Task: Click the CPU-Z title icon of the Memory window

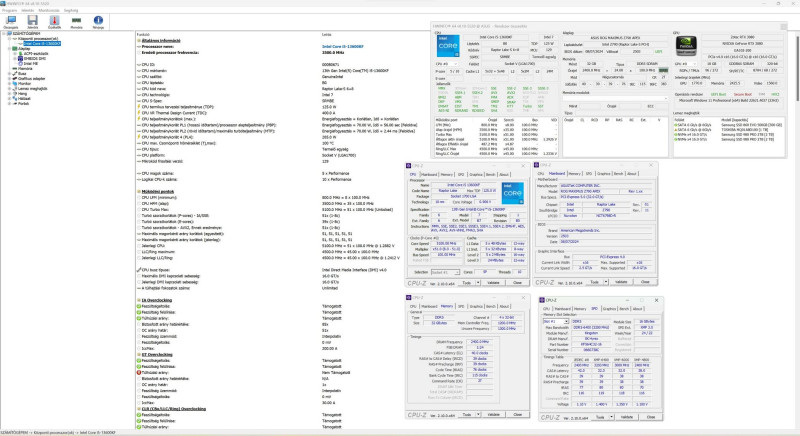Action: coord(409,297)
